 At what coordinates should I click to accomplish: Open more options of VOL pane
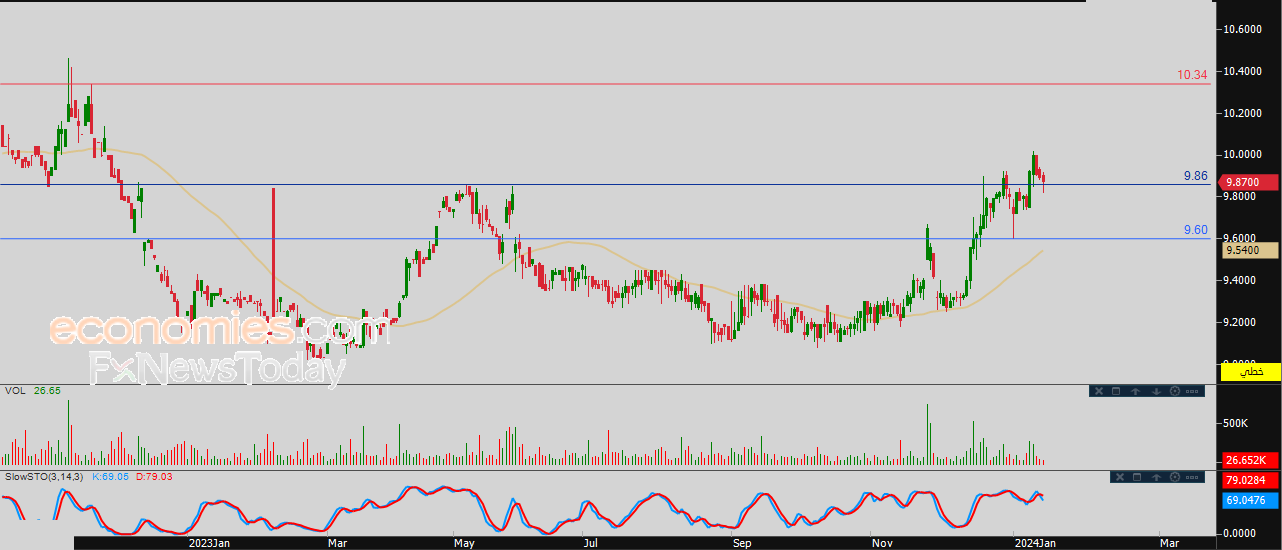(x=1192, y=391)
